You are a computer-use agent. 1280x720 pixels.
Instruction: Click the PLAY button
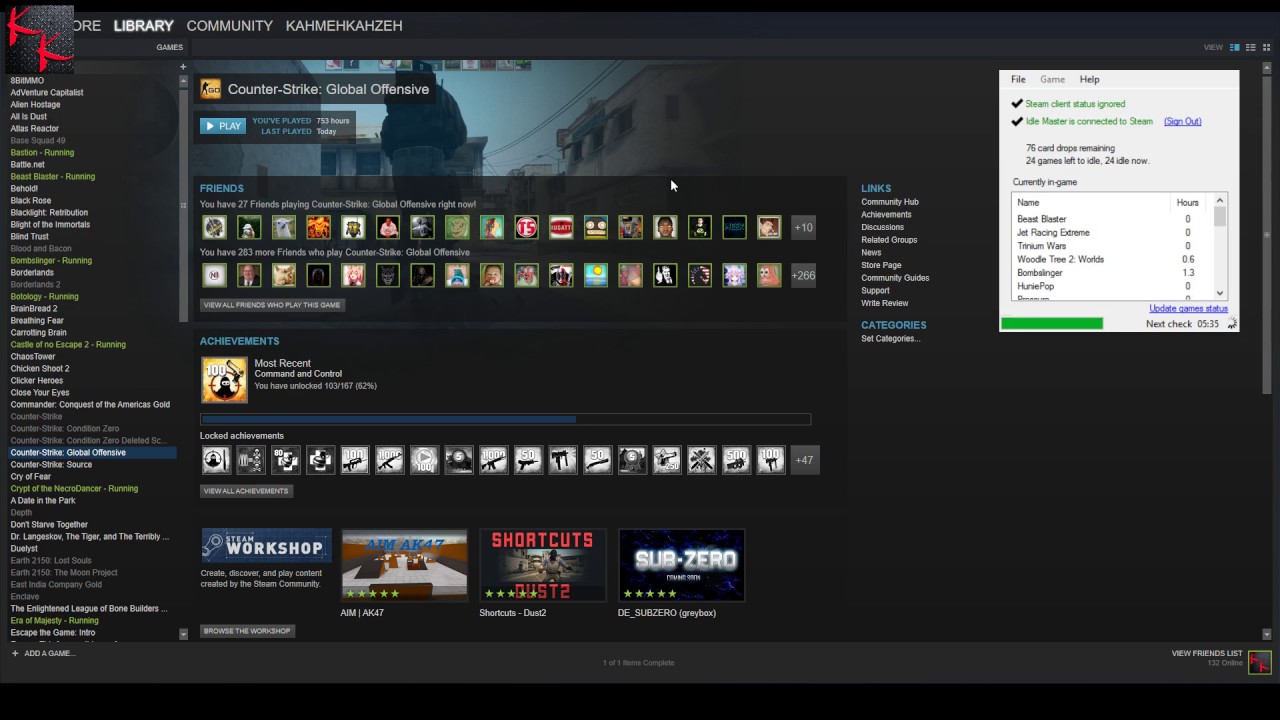coord(223,126)
